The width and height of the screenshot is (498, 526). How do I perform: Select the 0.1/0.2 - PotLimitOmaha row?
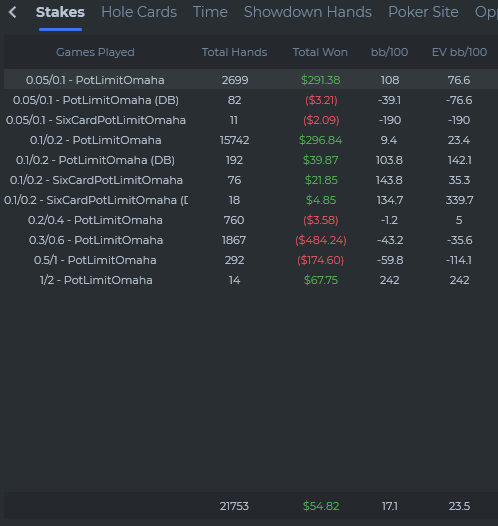click(x=251, y=140)
